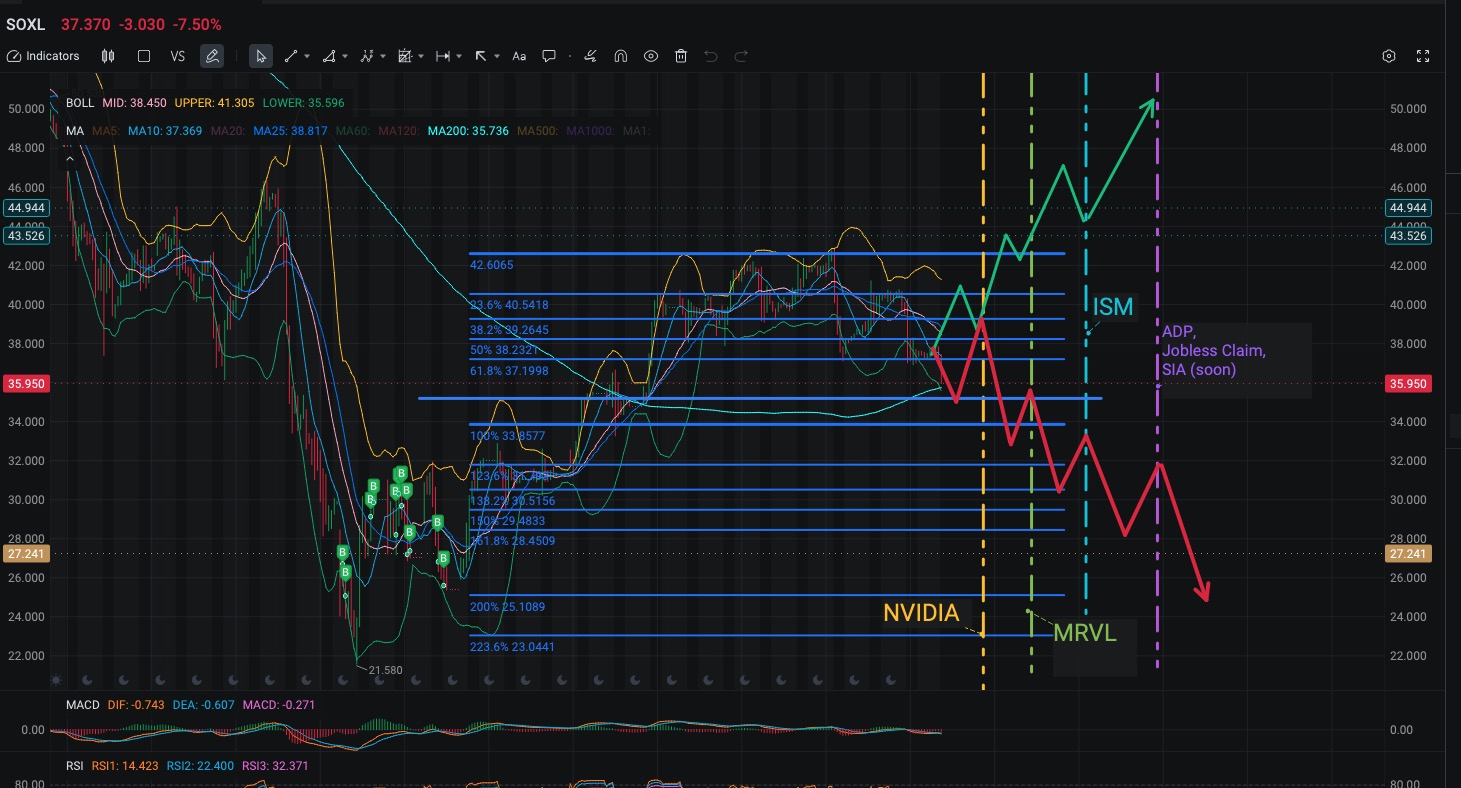Image resolution: width=1461 pixels, height=788 pixels.
Task: Select the ADP Jobless Claim note
Action: coord(1213,350)
